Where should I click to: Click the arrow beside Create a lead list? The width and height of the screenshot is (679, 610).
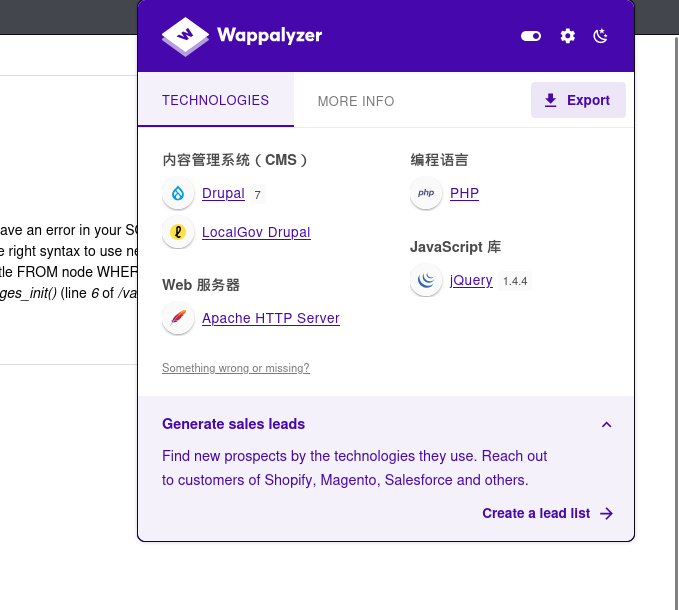tap(606, 513)
